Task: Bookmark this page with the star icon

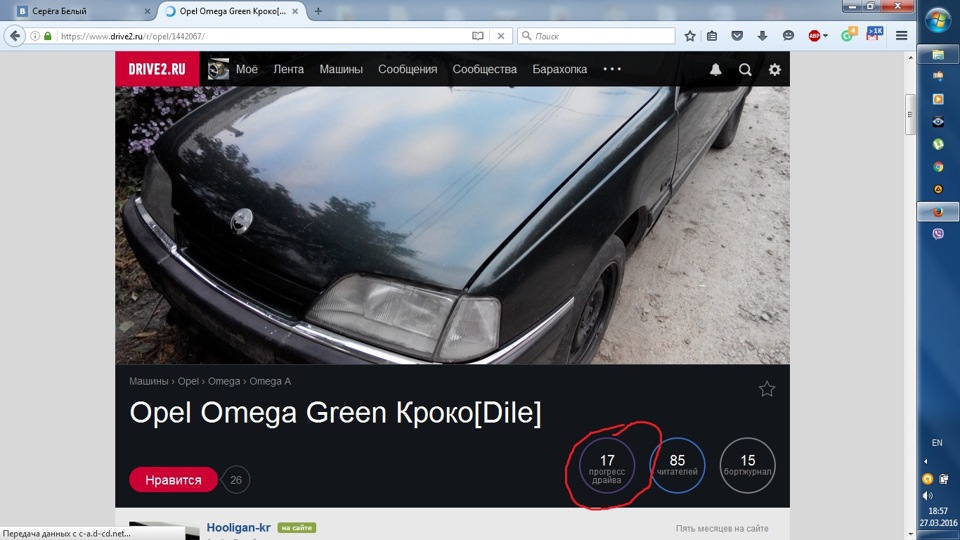Action: 690,36
